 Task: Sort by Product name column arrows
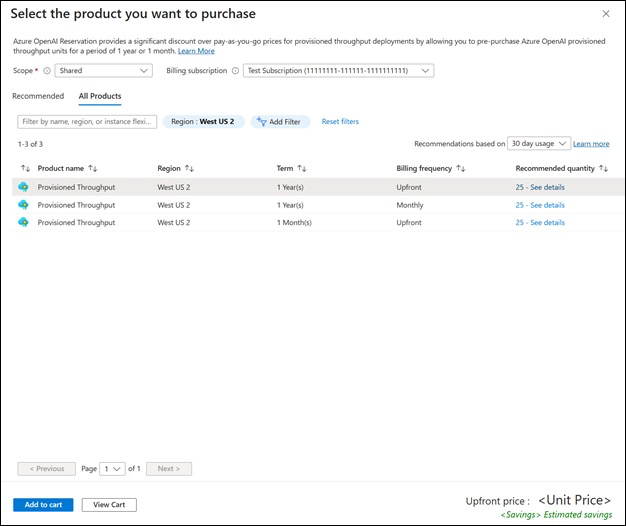tap(93, 169)
